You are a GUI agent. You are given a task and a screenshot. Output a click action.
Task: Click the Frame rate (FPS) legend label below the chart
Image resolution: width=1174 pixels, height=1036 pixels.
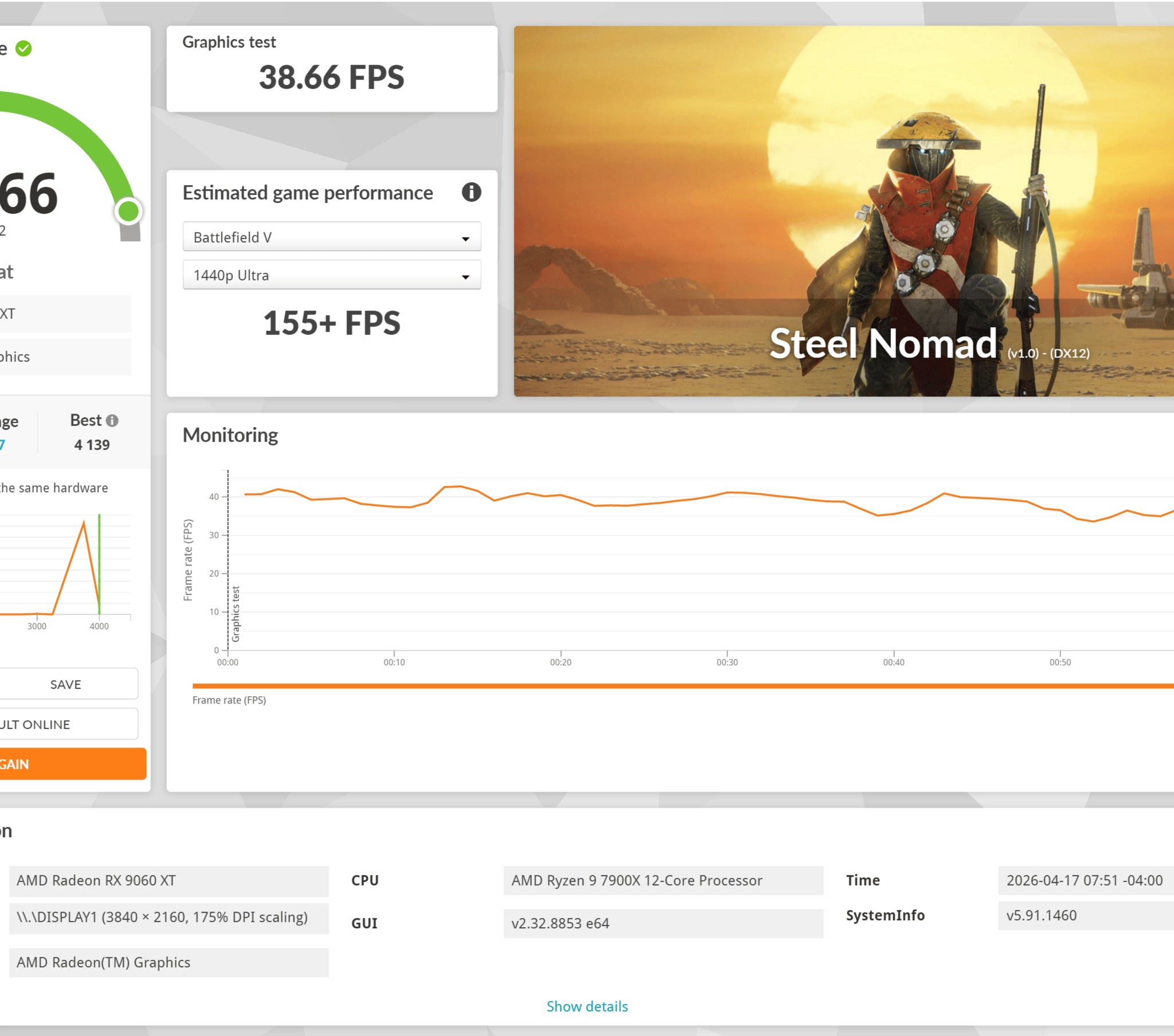pyautogui.click(x=229, y=700)
